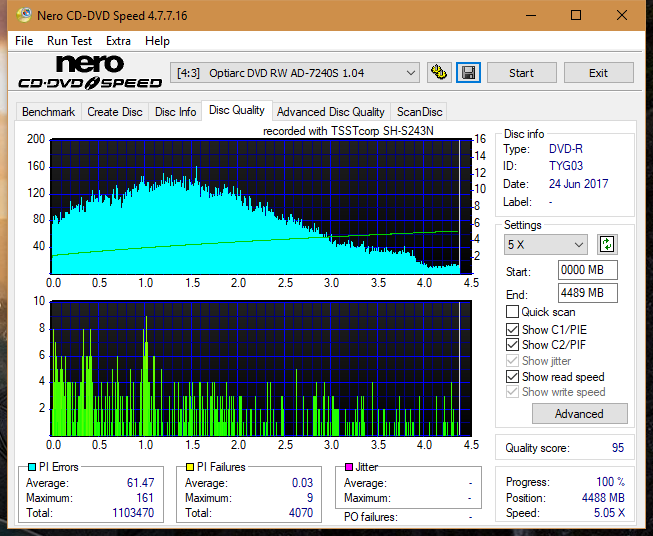Switch to Advanced Disc Quality tab

331,112
